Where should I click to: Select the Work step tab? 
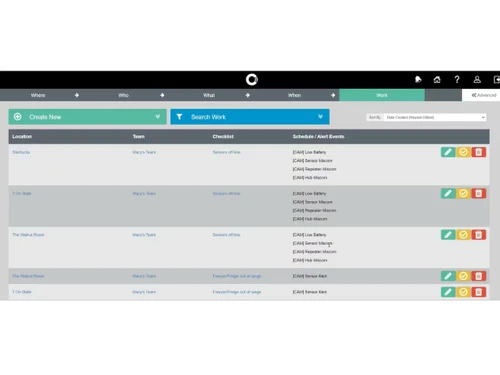coord(382,95)
